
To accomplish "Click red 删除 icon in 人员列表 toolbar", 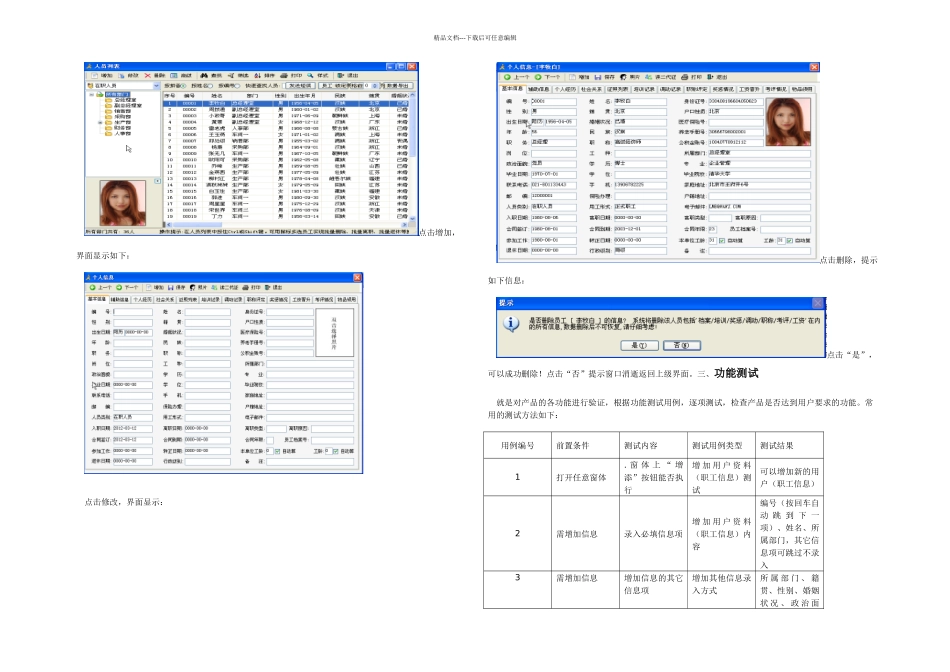I will pos(148,75).
